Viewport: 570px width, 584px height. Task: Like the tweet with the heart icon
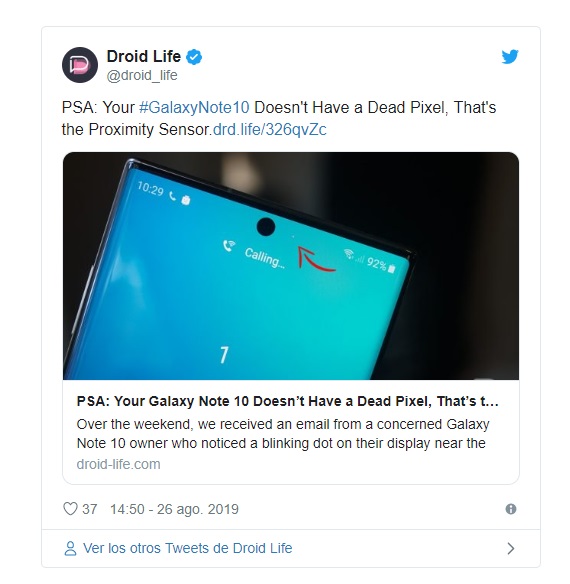coord(70,509)
